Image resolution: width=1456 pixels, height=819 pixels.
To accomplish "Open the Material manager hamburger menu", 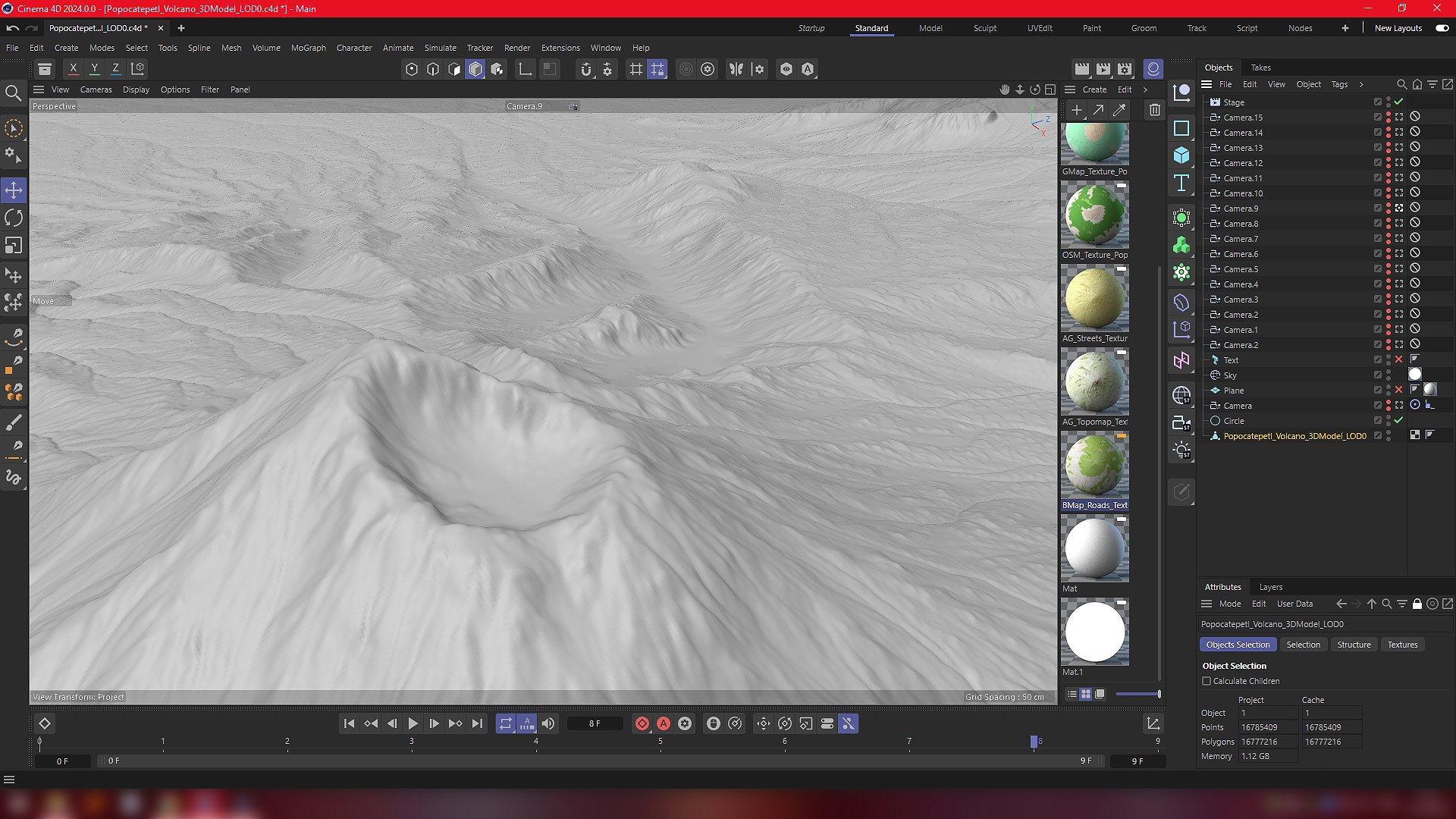I will pyautogui.click(x=1070, y=89).
